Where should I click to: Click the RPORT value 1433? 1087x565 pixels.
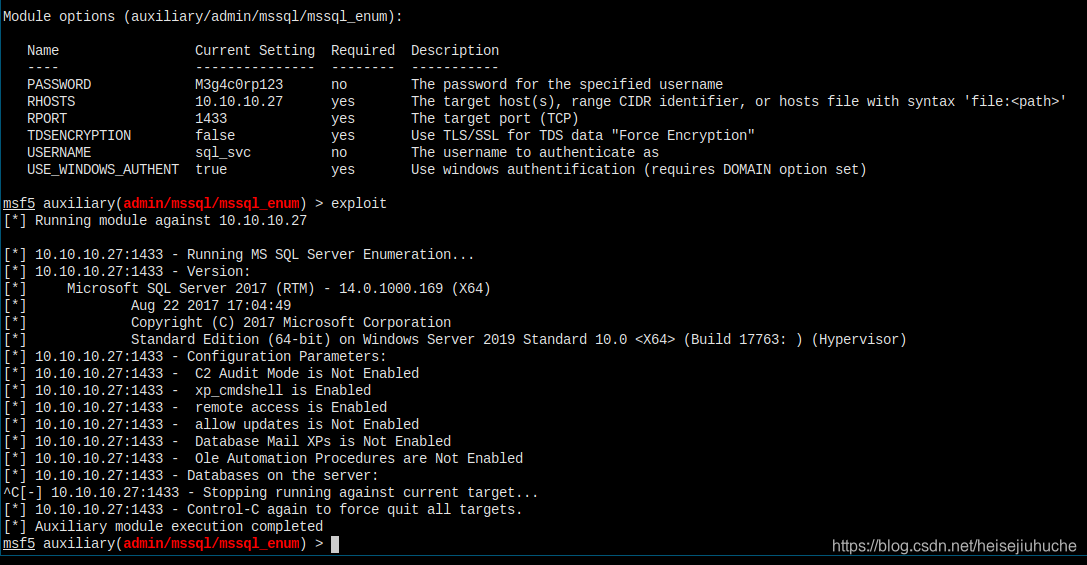click(211, 119)
